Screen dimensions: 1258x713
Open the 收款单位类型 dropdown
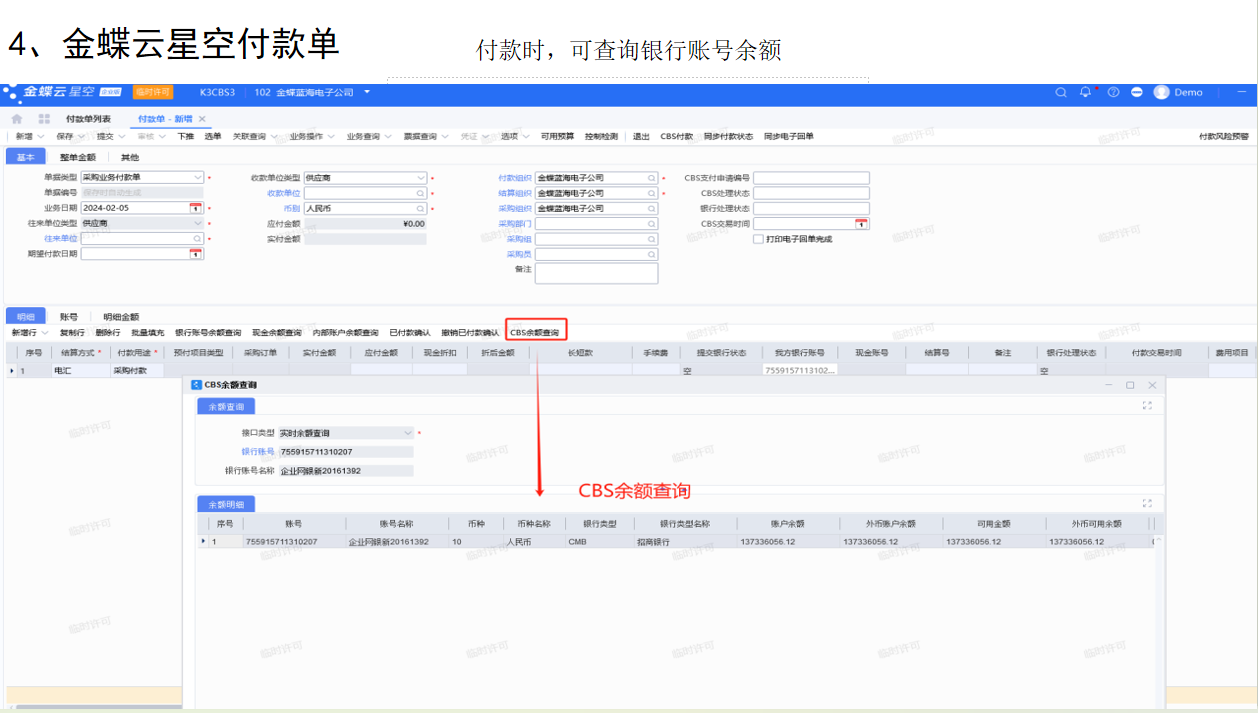(x=420, y=177)
